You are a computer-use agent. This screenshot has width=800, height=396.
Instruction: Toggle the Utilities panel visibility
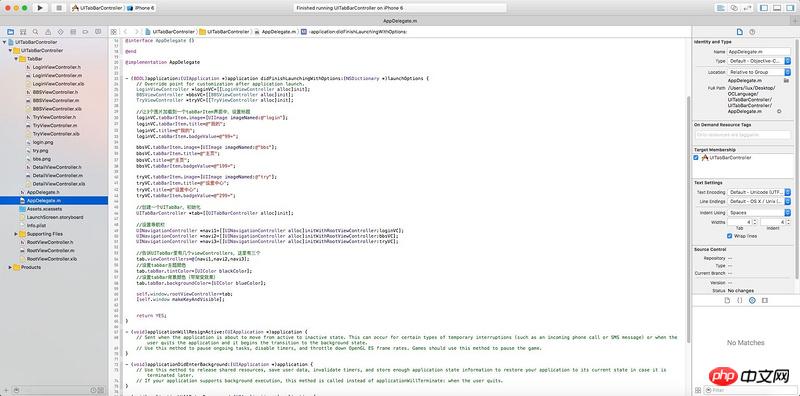click(789, 8)
